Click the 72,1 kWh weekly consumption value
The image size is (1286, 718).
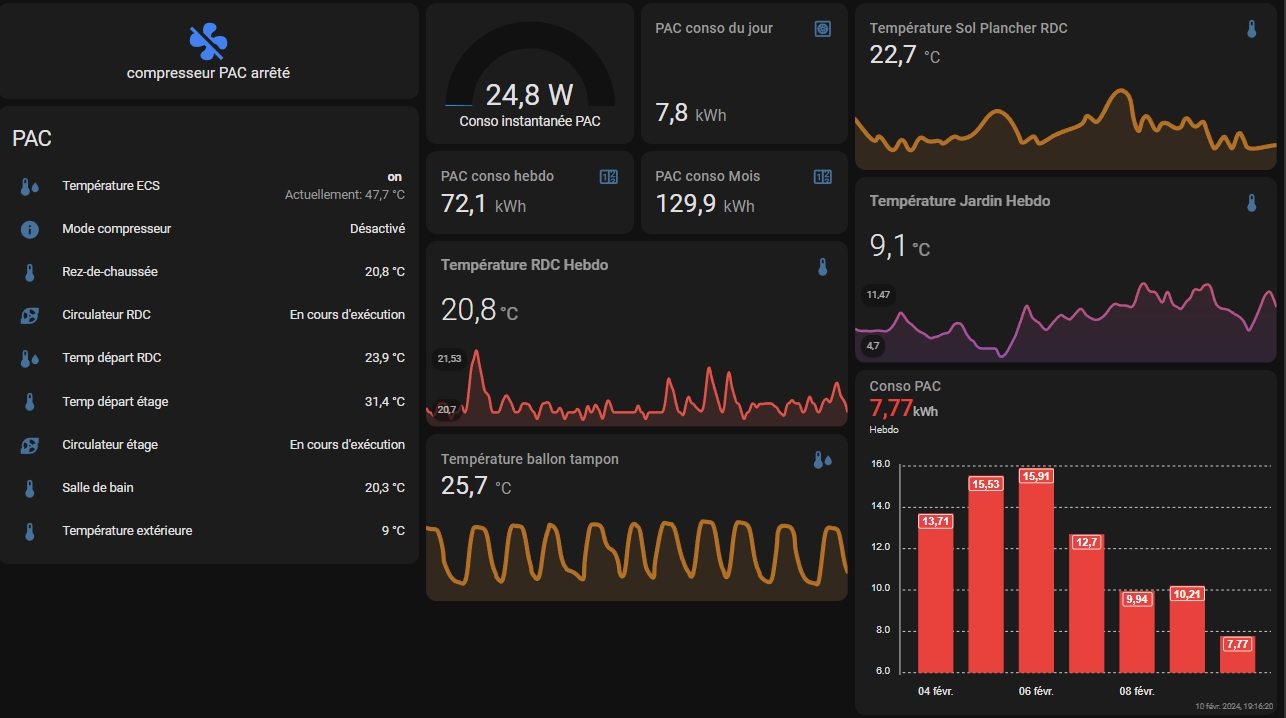tap(483, 205)
